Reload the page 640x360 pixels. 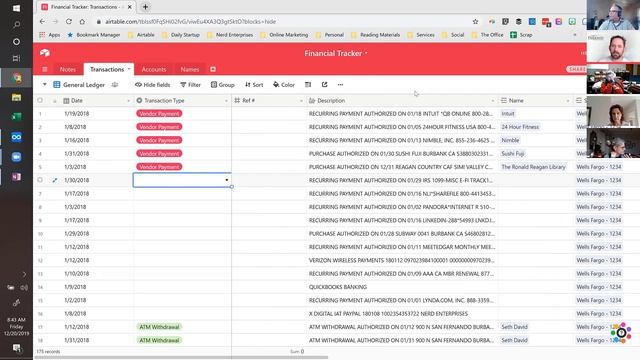coord(69,22)
